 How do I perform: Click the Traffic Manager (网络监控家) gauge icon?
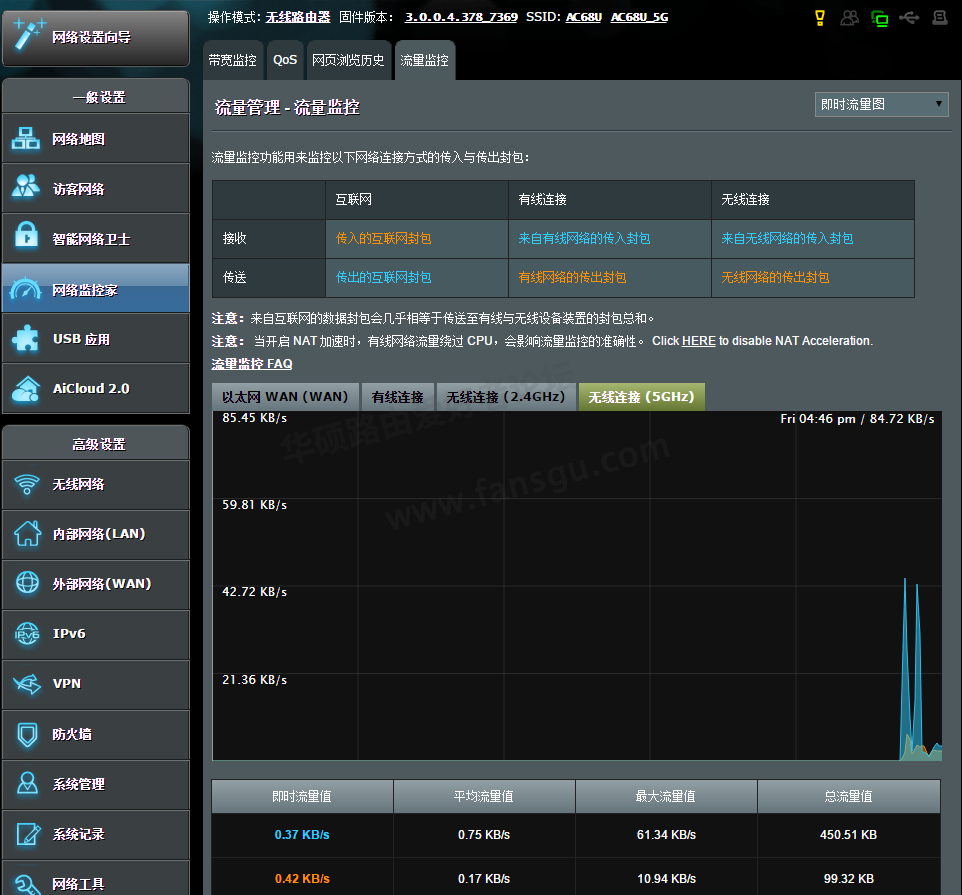26,289
